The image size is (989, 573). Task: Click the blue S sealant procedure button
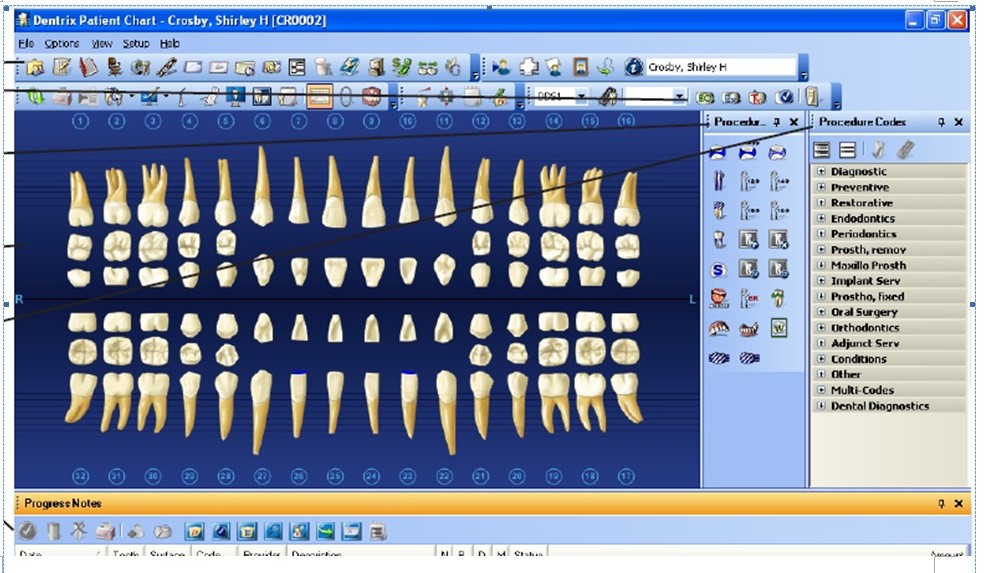pyautogui.click(x=718, y=269)
